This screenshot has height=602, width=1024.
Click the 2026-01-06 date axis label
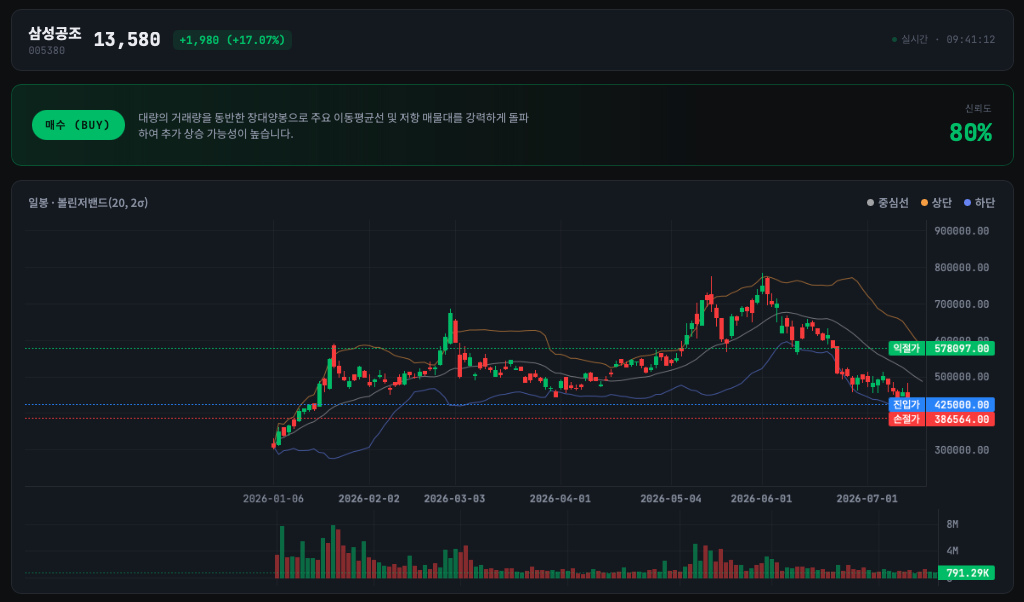(x=273, y=499)
